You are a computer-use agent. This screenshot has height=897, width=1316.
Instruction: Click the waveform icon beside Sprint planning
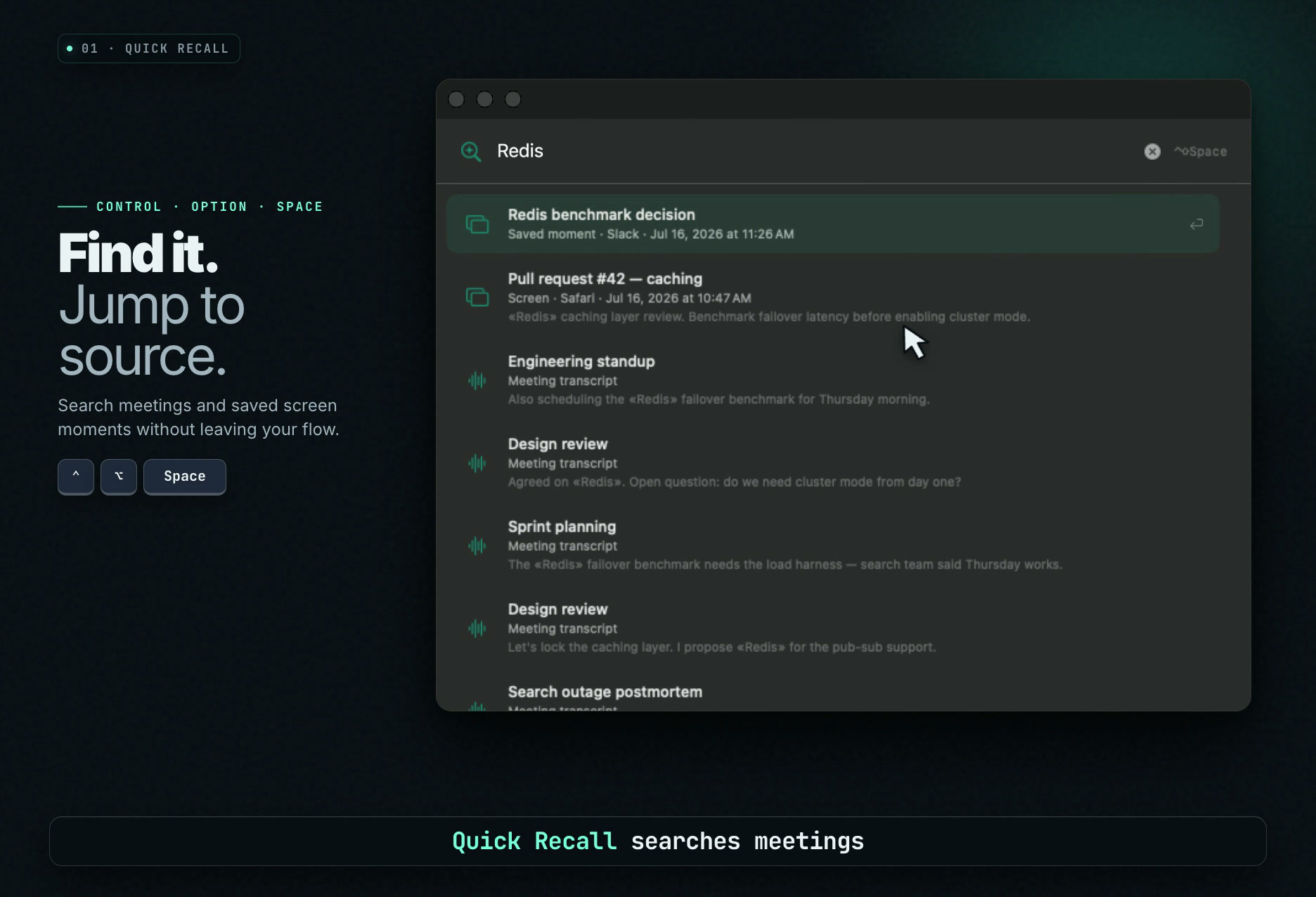pyautogui.click(x=477, y=546)
